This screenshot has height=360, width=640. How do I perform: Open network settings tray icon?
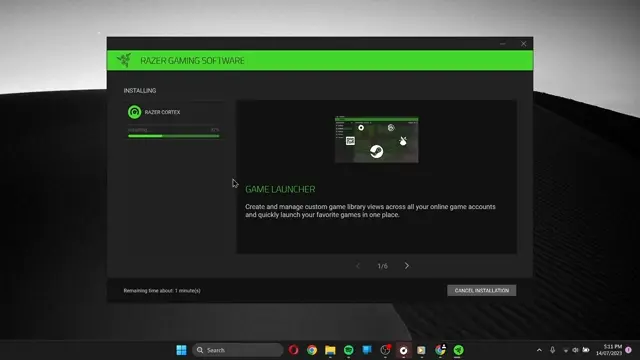(566, 350)
